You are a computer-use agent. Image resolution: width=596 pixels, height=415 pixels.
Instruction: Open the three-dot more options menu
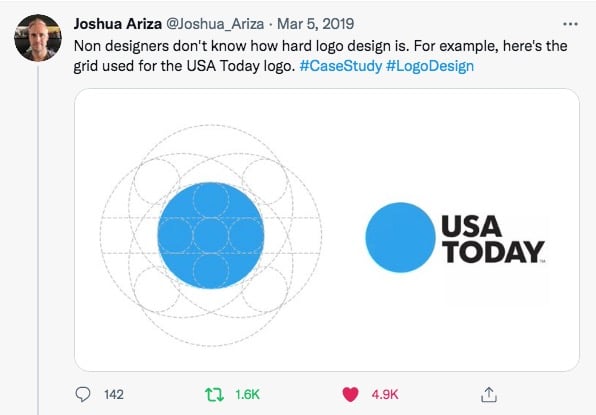click(570, 24)
